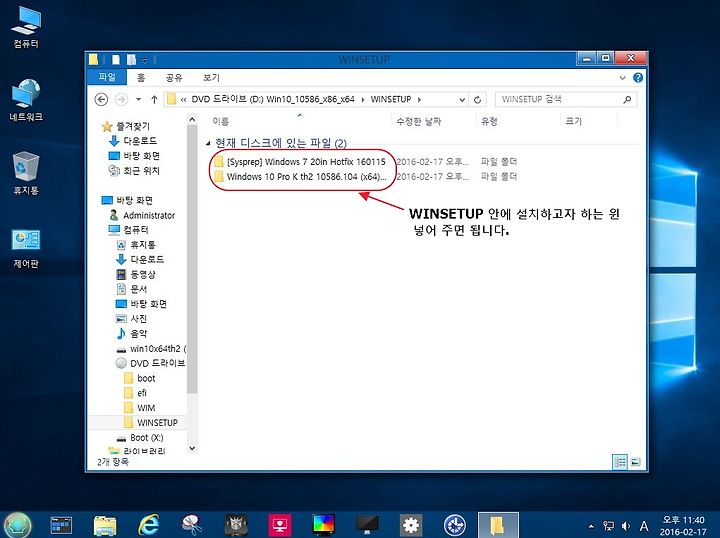Click navigation pane scrollbar down arrow
Image resolution: width=720 pixels, height=538 pixels.
tap(192, 448)
